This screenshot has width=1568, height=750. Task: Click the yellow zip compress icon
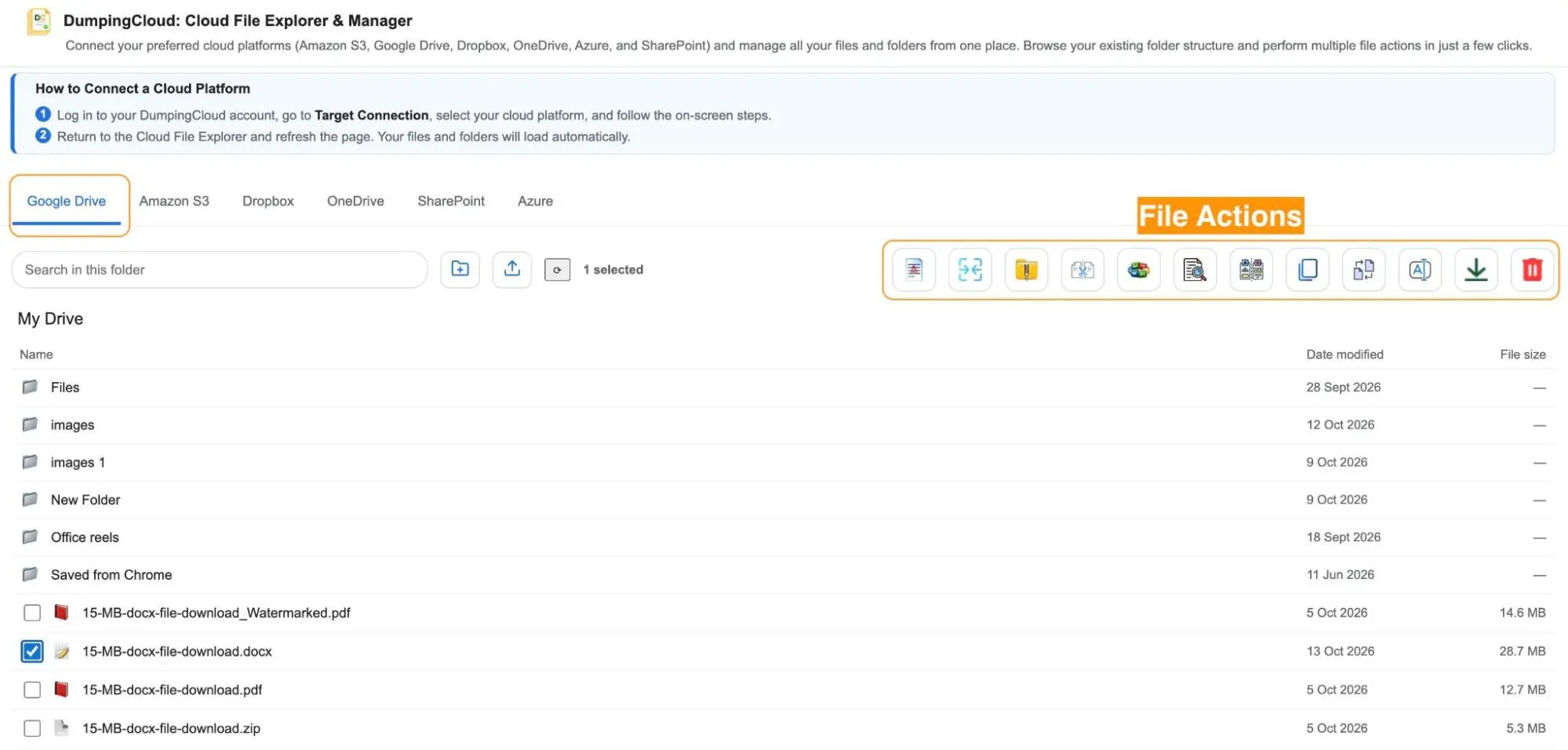tap(1026, 270)
